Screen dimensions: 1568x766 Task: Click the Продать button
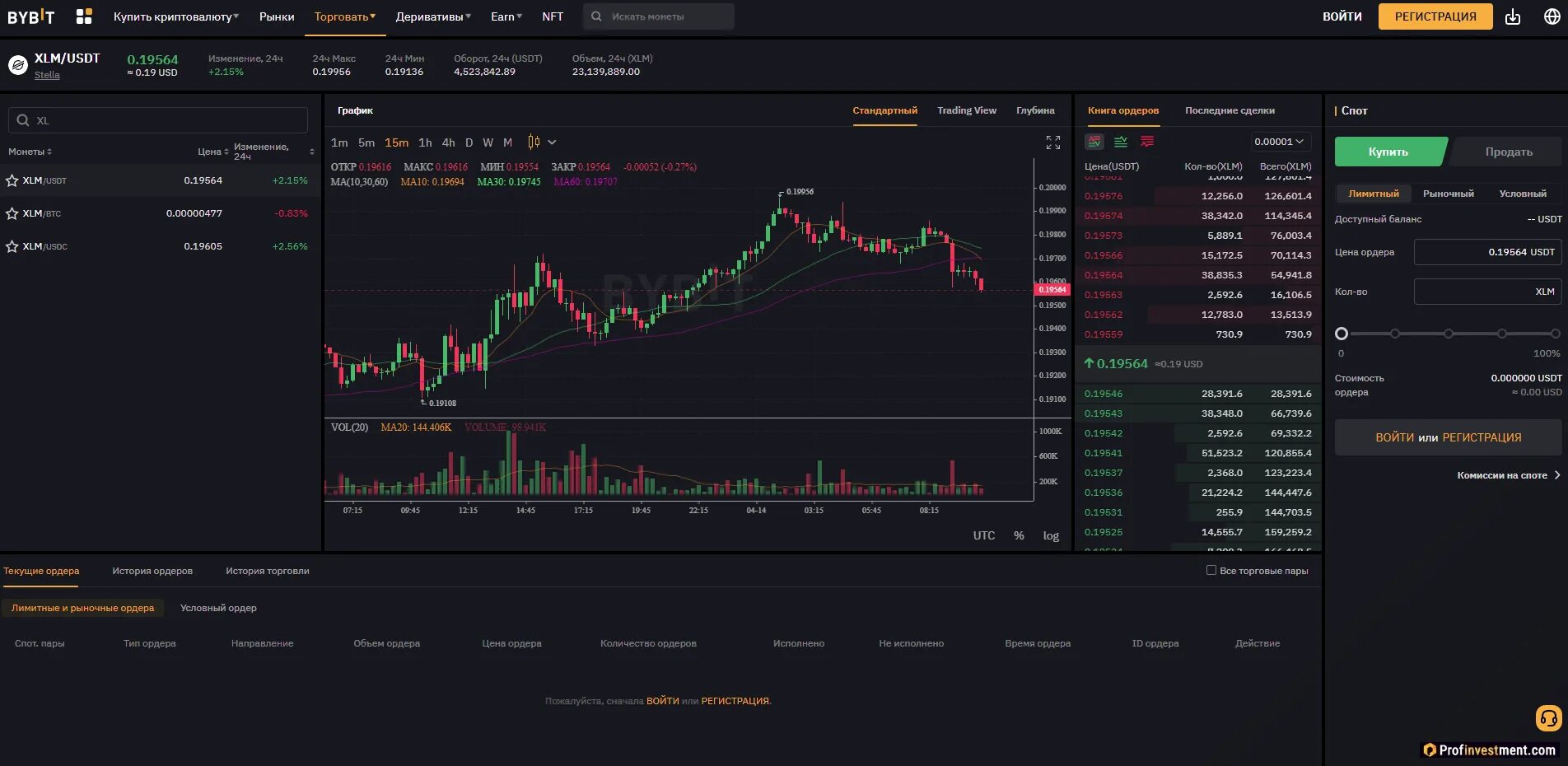(1508, 152)
